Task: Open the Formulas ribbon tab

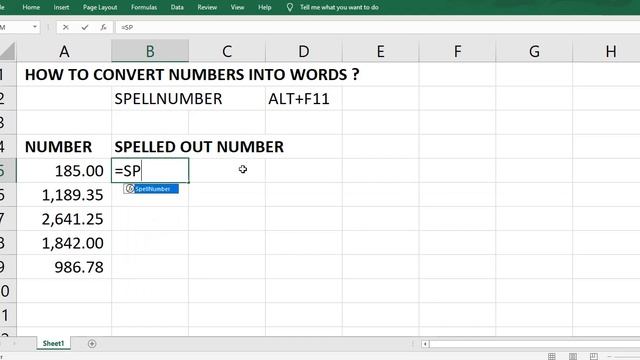Action: point(144,7)
